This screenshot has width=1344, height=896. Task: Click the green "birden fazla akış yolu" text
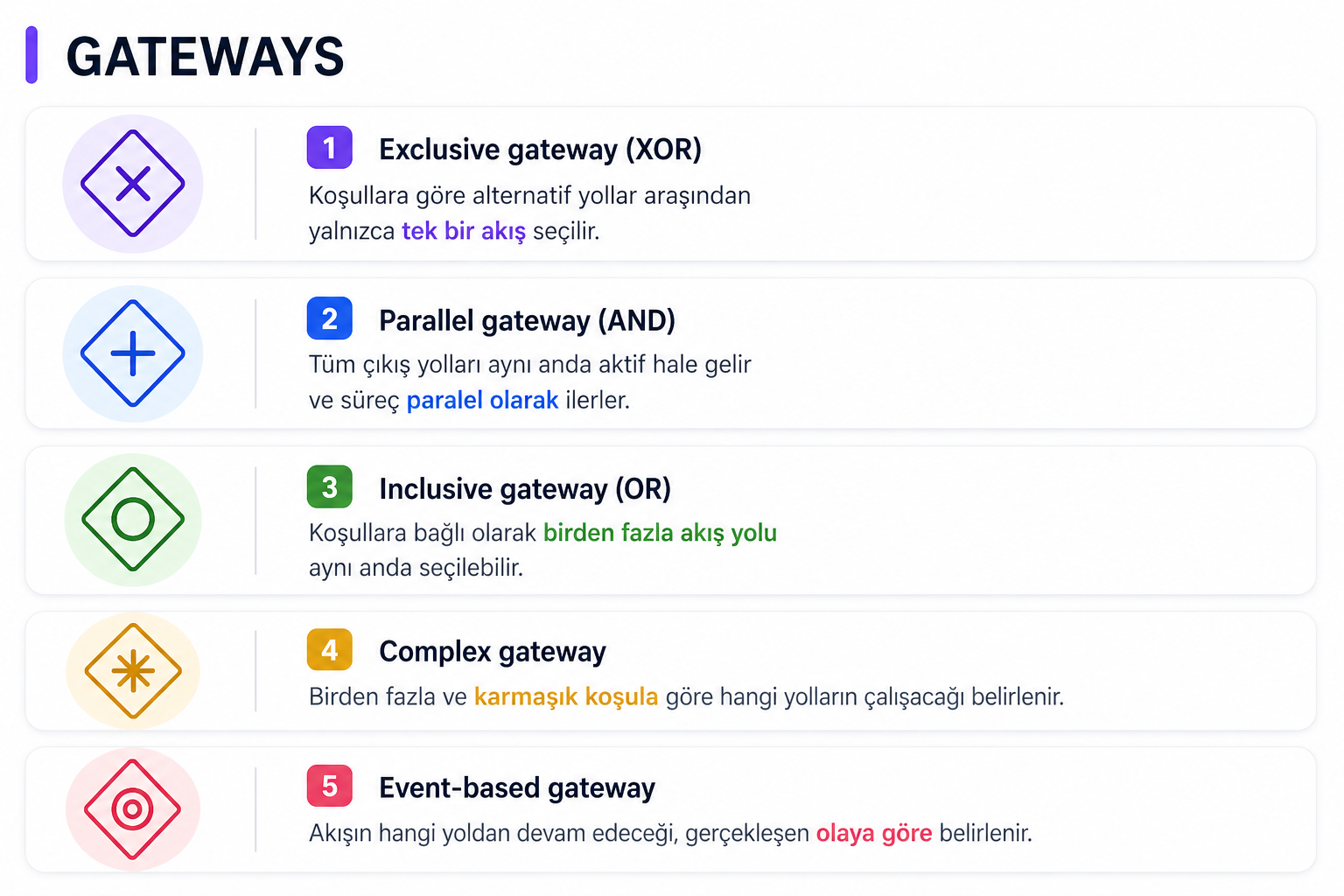[660, 532]
